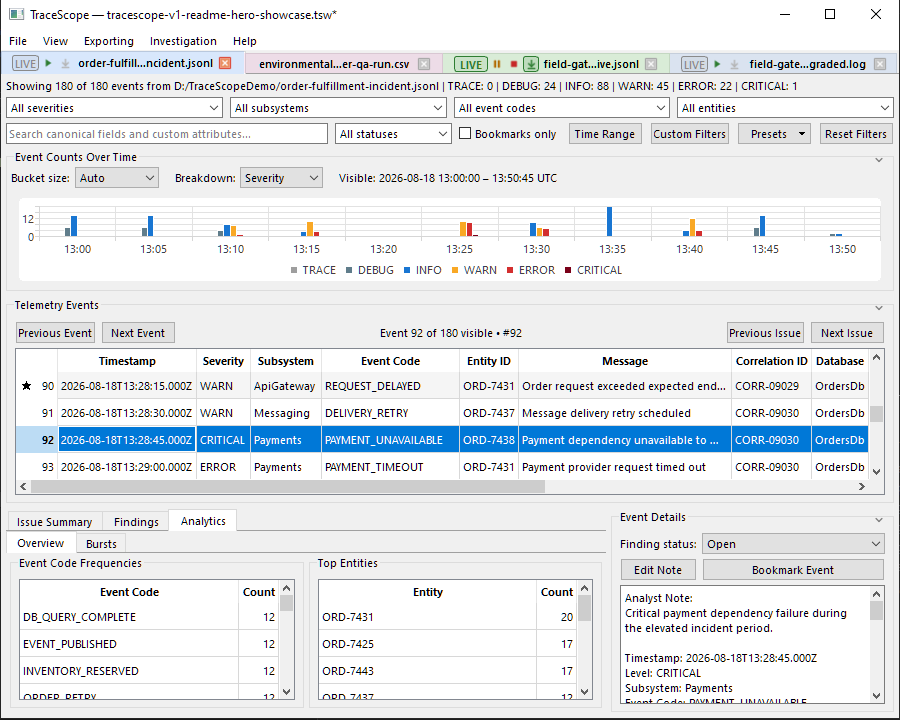
Task: Pause live stream on field-gate jsonl tab
Action: (x=497, y=64)
